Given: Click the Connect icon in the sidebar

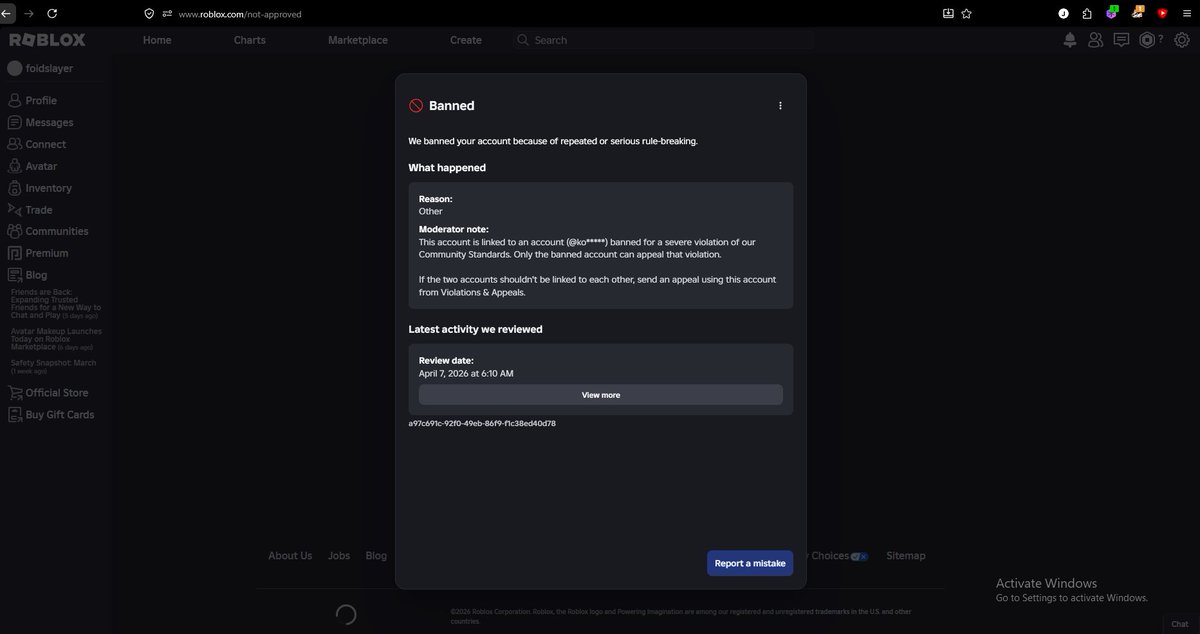Looking at the screenshot, I should (x=15, y=144).
